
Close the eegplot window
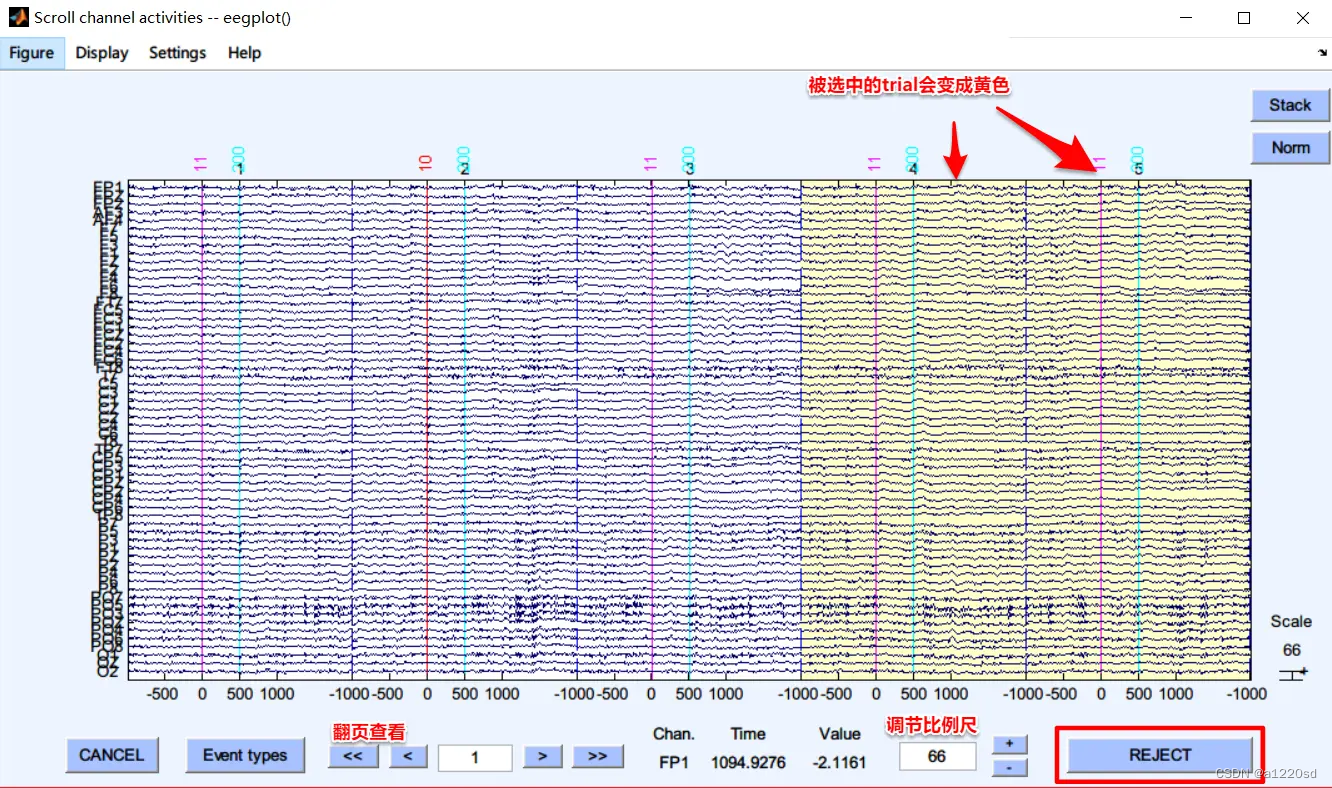point(1303,17)
